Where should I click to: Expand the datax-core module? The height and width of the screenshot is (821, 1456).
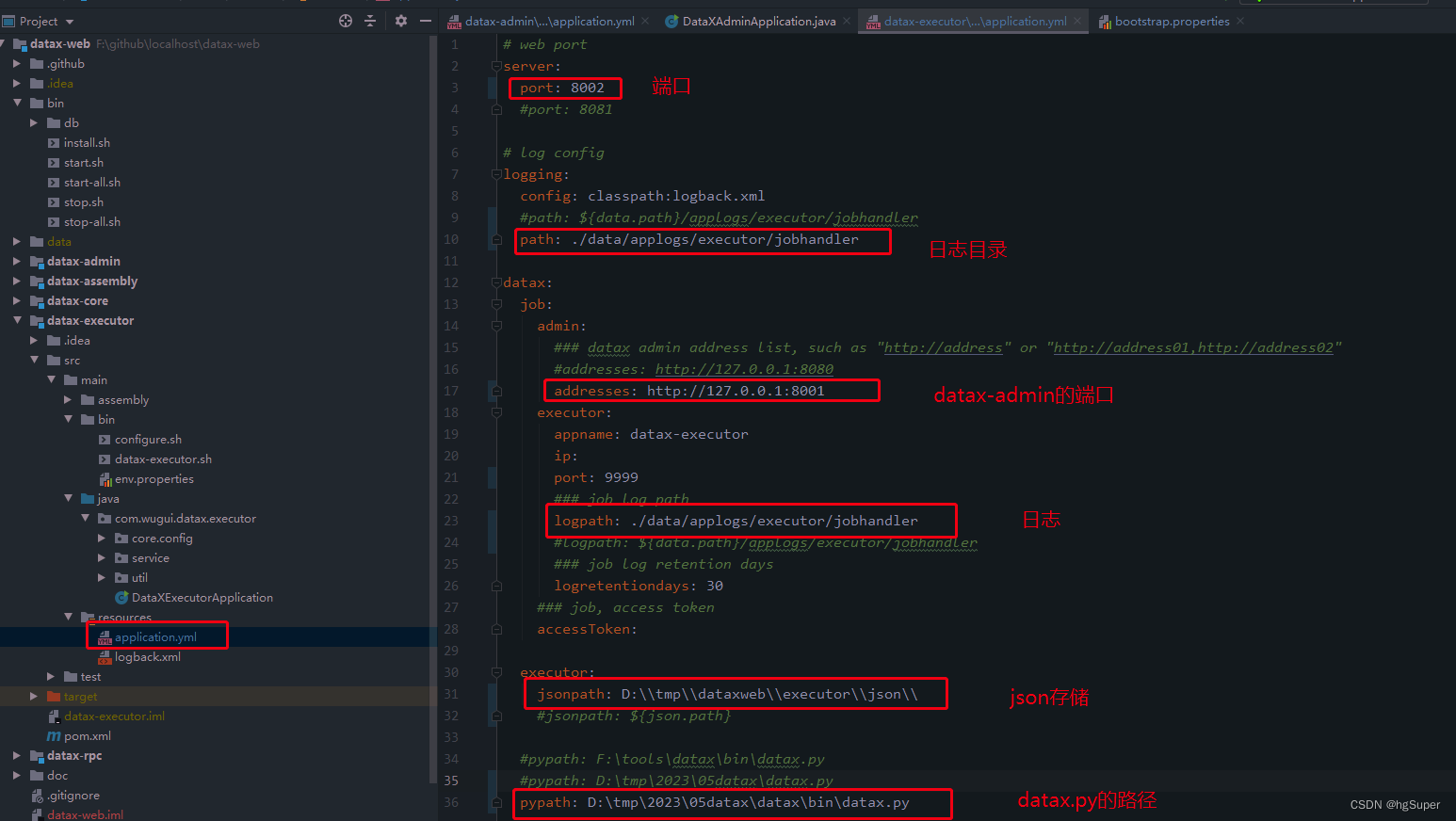17,301
